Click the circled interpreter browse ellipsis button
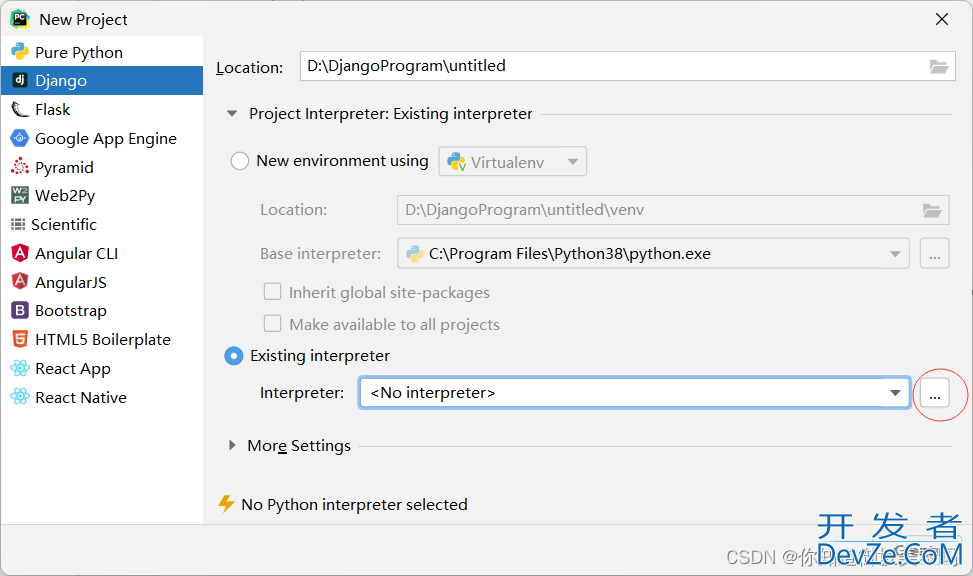Viewport: 973px width, 576px height. (x=935, y=393)
